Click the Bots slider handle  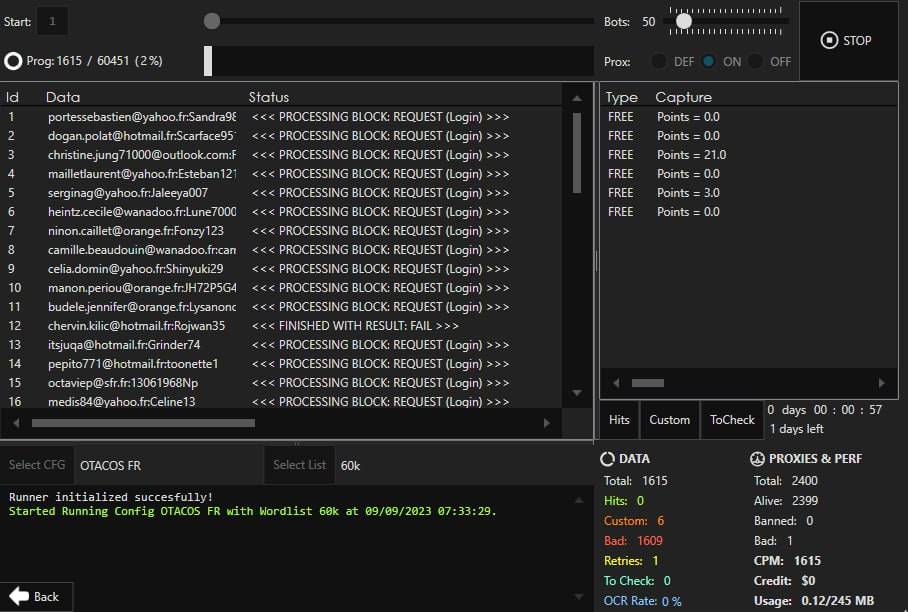[684, 21]
